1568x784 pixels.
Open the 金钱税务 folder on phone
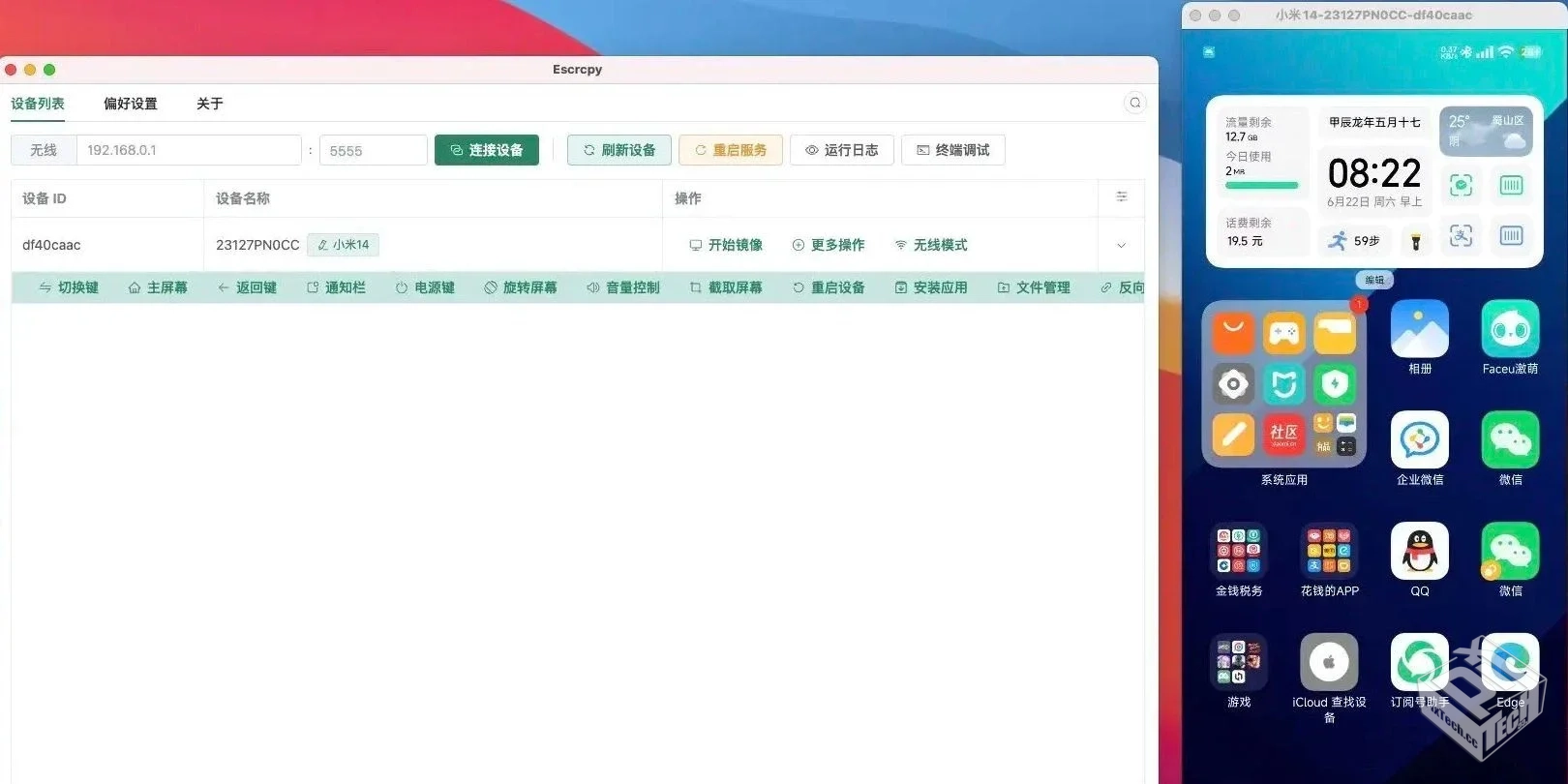(x=1239, y=552)
